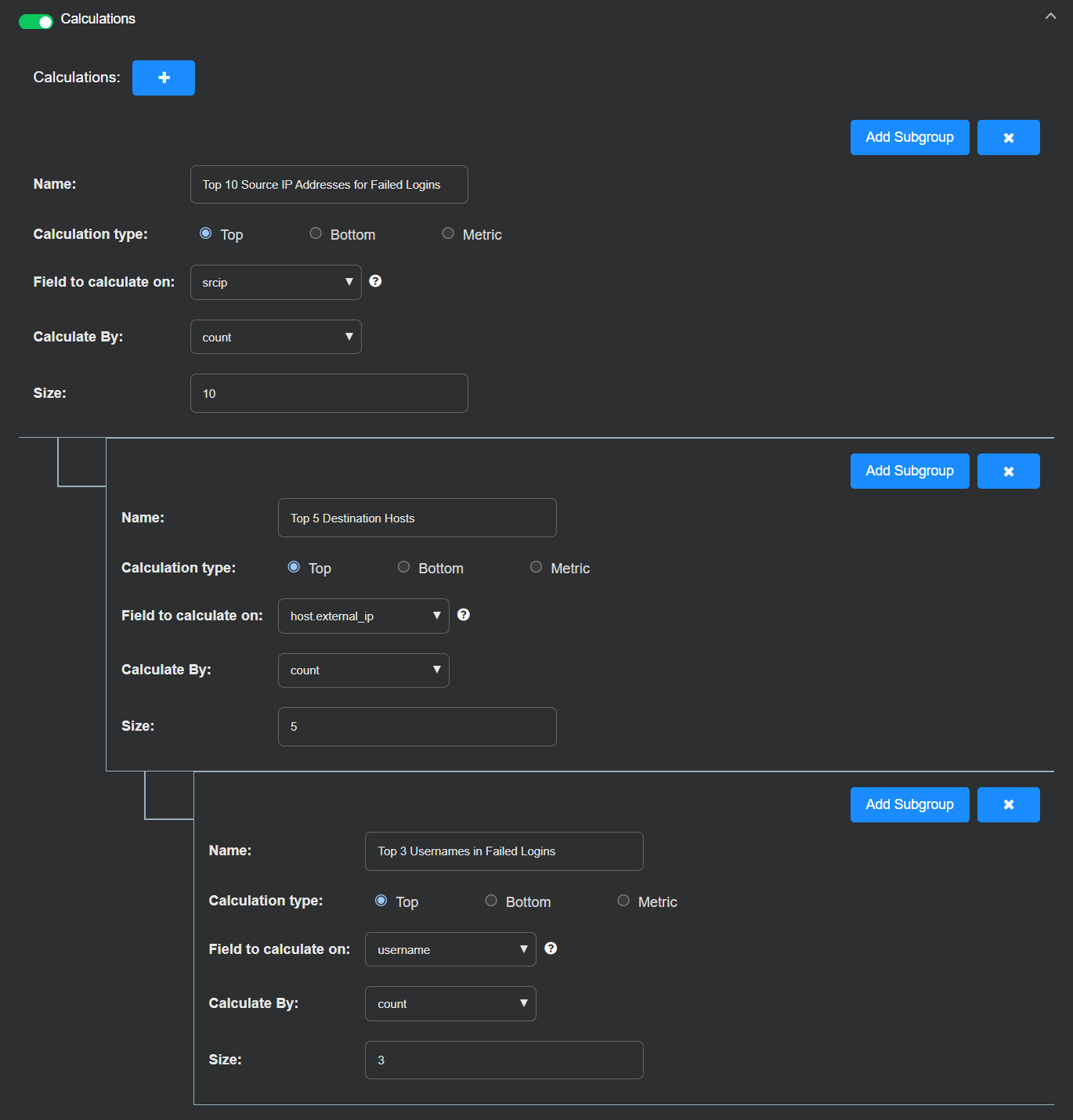Viewport: 1073px width, 1120px height.
Task: Select Bottom type for Usernames calculation
Action: (x=491, y=901)
